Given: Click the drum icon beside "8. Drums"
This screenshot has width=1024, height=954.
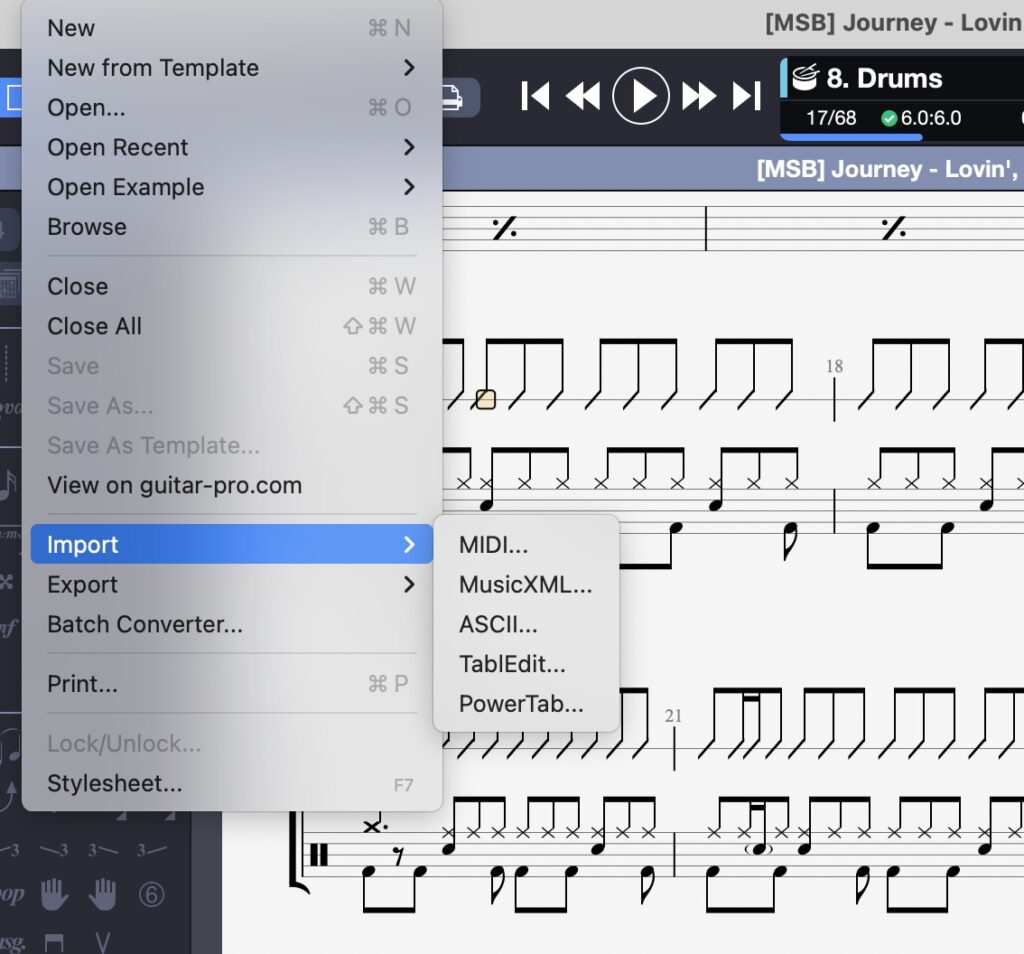Looking at the screenshot, I should [805, 78].
